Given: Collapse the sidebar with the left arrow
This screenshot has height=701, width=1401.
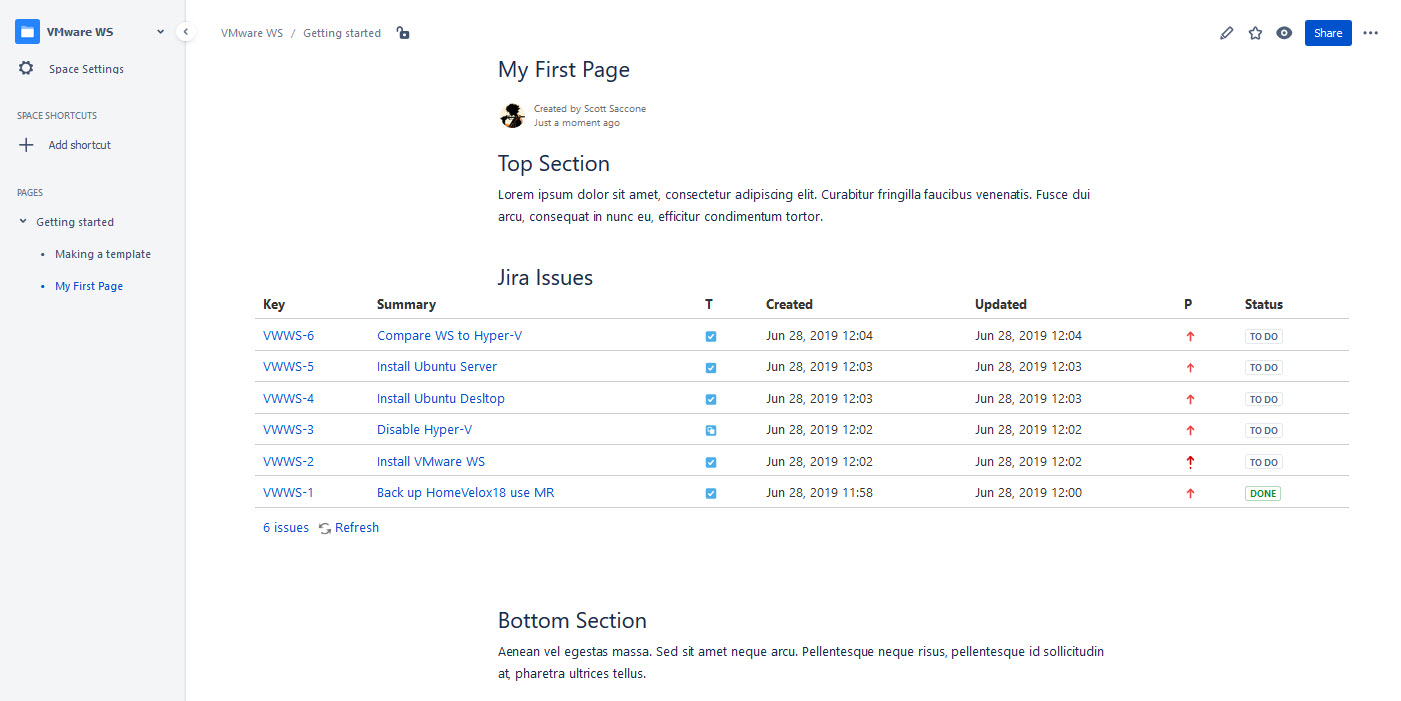Looking at the screenshot, I should pyautogui.click(x=186, y=31).
